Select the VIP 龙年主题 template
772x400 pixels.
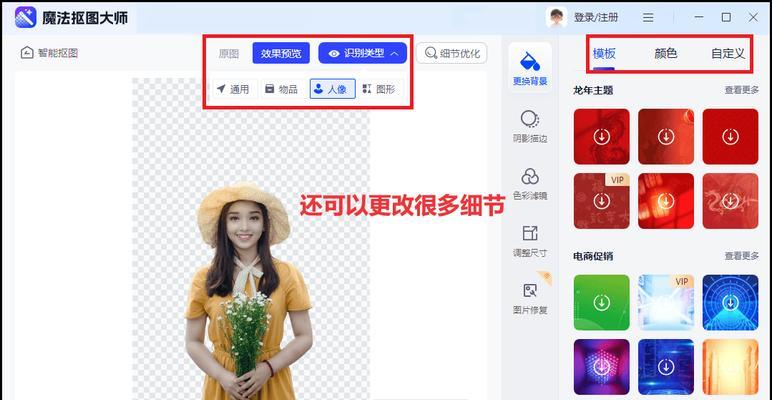(x=602, y=201)
